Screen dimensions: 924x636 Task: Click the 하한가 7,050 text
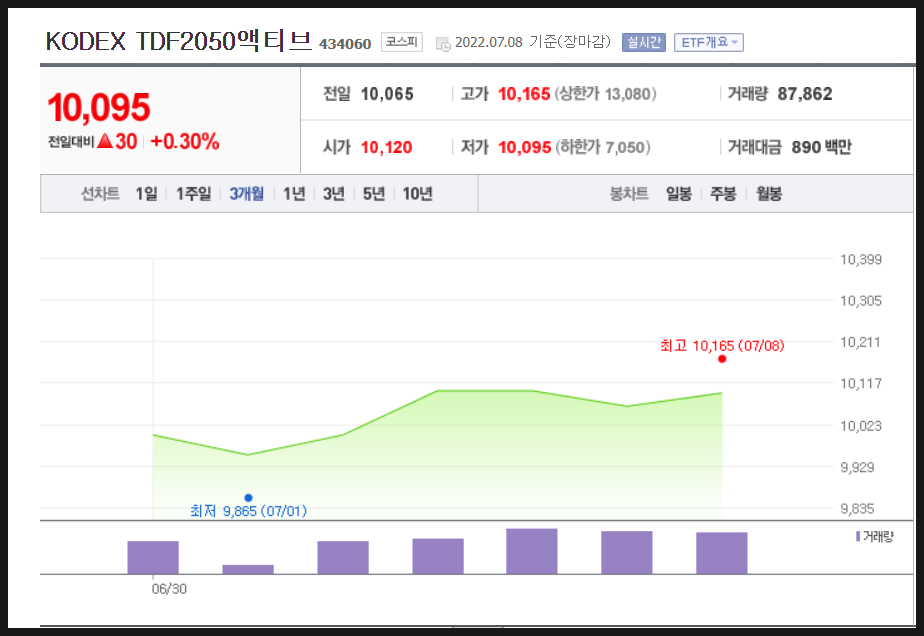603,147
